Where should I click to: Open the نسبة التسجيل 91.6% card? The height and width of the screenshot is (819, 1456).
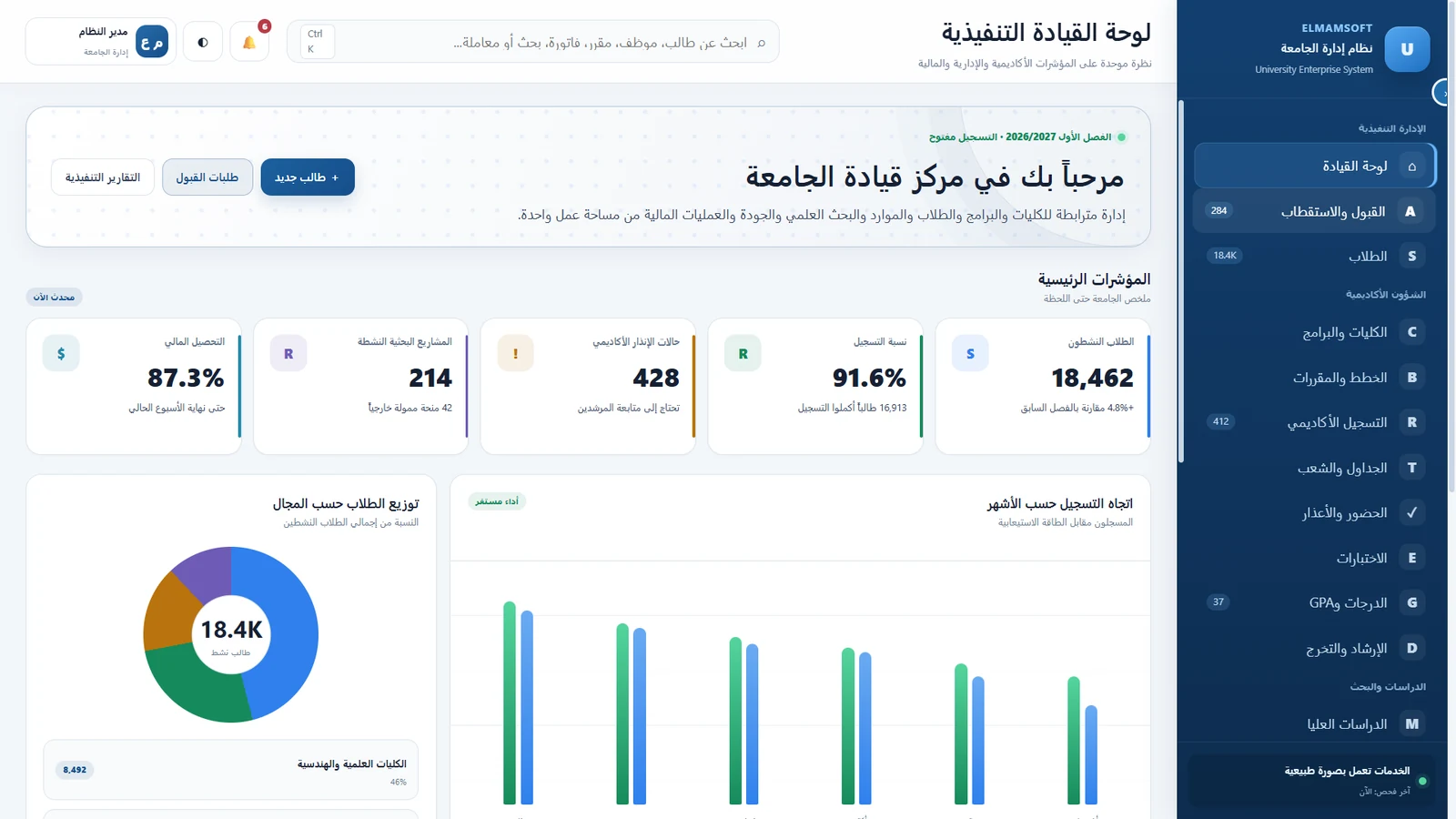815,386
